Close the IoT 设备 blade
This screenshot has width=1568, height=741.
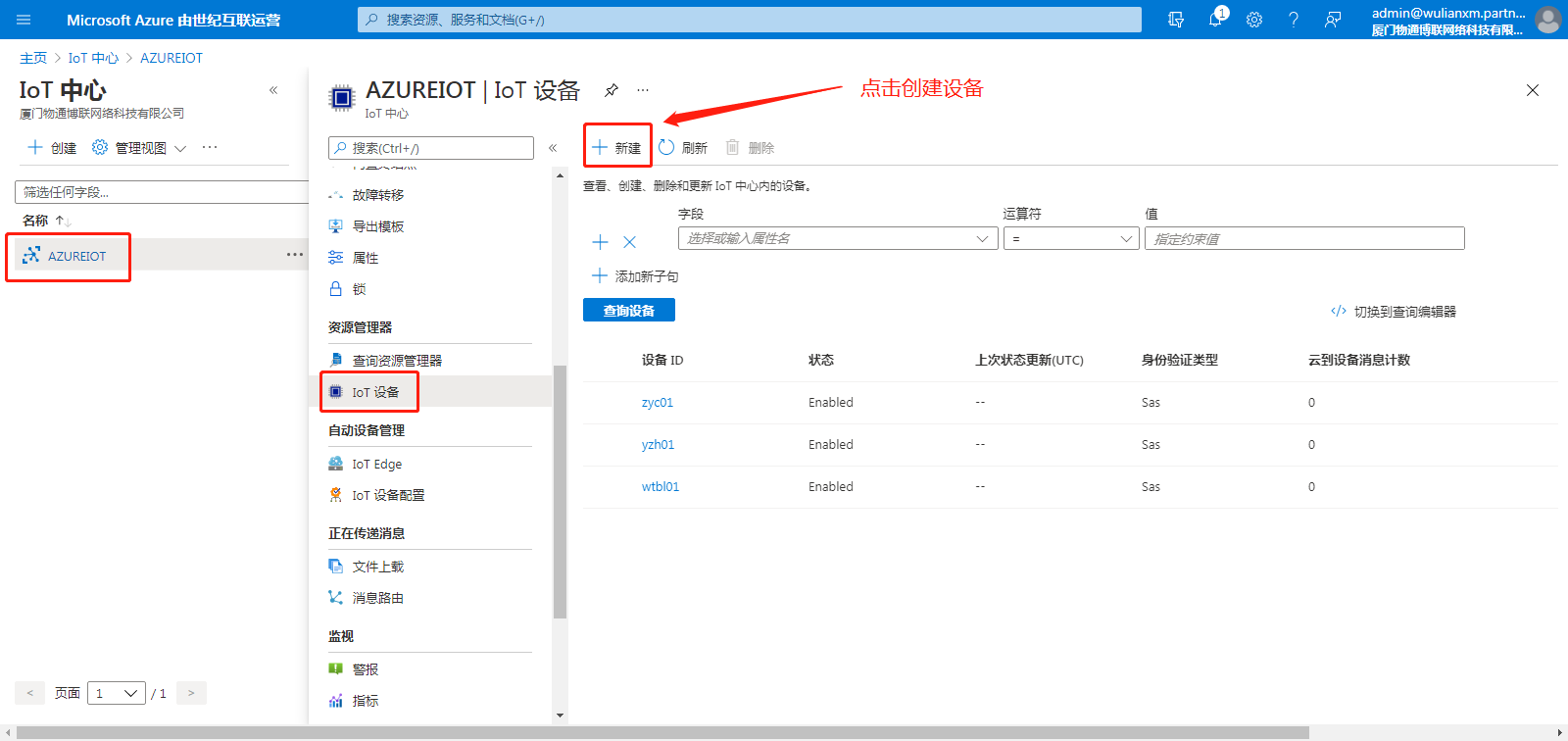(x=1533, y=90)
